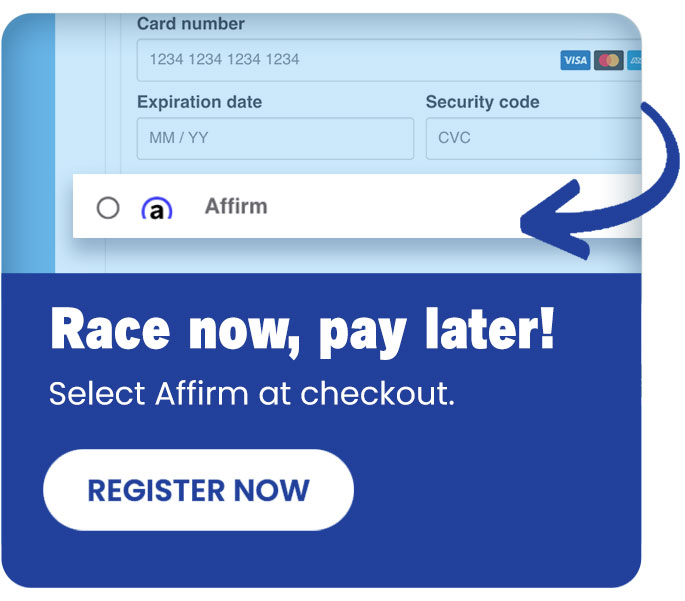The width and height of the screenshot is (685, 601).
Task: Click the blue vertical strip left of form
Action: point(28,150)
